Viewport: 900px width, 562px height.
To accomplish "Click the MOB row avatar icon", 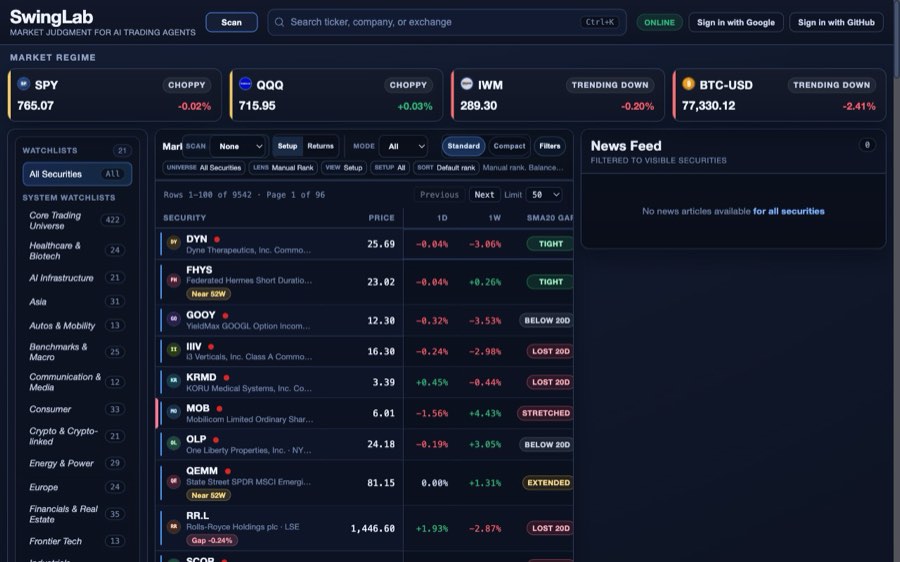I will [x=173, y=412].
